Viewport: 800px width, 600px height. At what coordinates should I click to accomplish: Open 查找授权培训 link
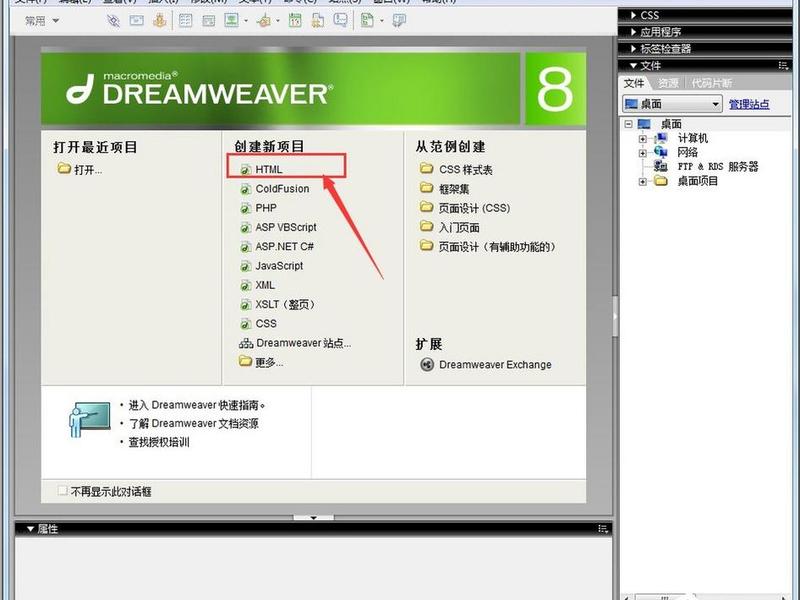coord(159,442)
